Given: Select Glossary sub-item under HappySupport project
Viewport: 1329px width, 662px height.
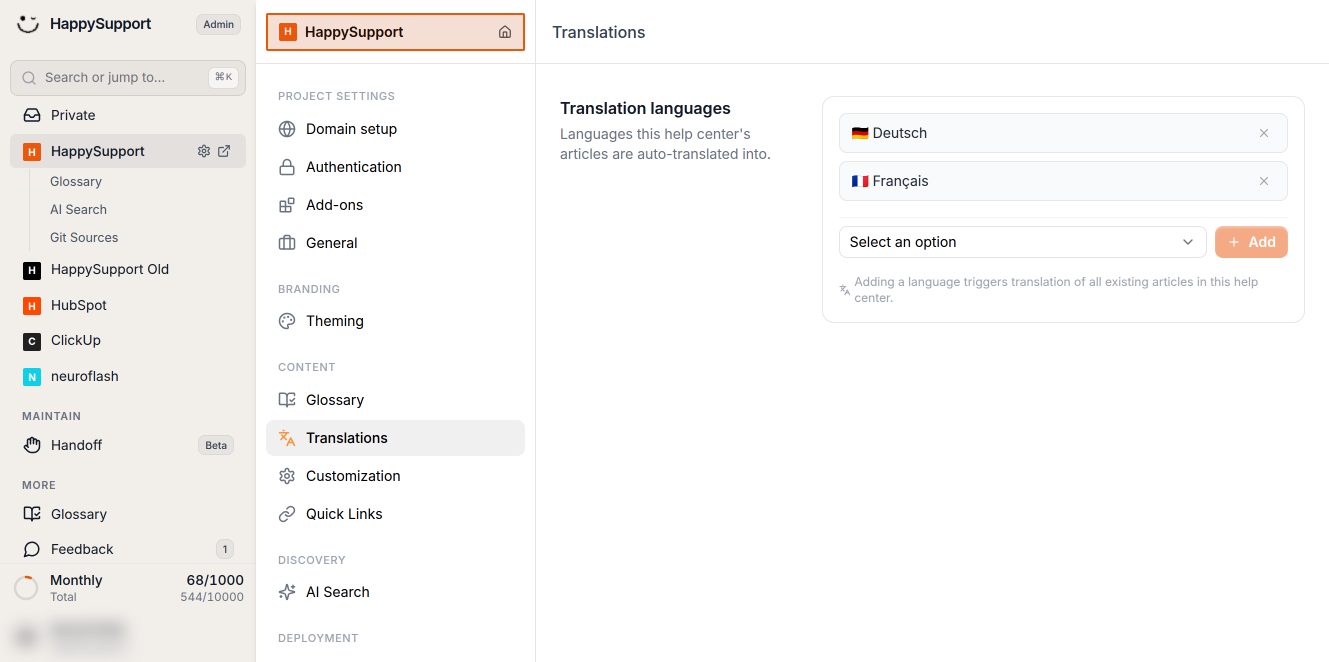Looking at the screenshot, I should (x=76, y=181).
